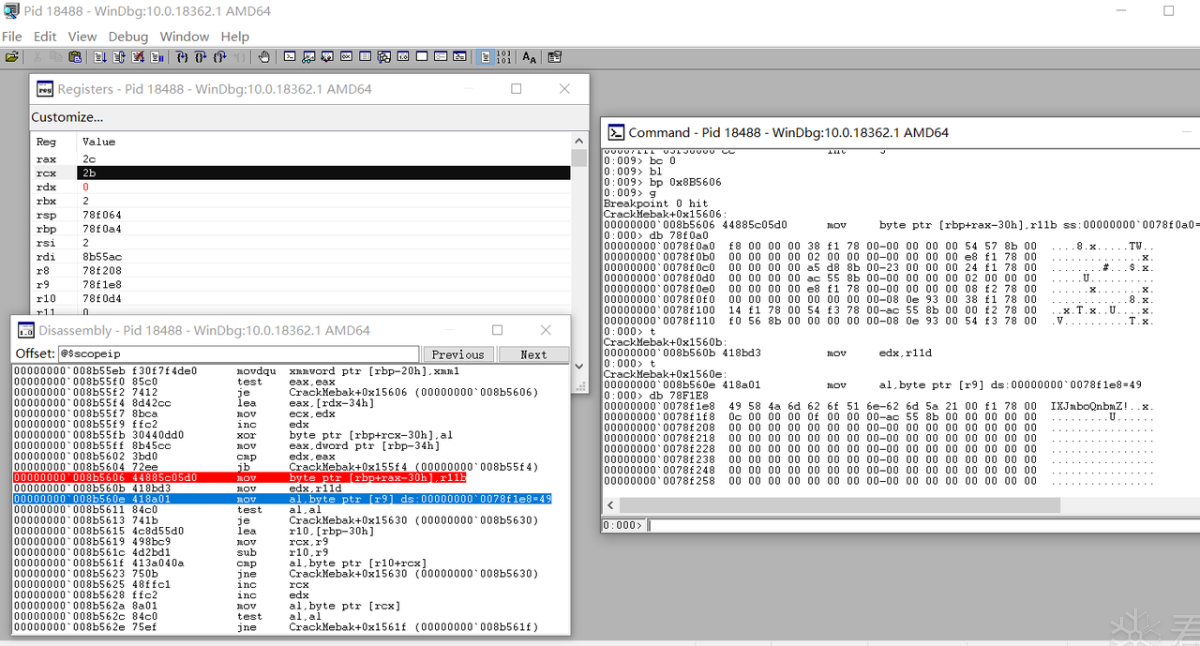Click the Go (run) debugger icon
This screenshot has width=1200, height=646.
tap(101, 57)
